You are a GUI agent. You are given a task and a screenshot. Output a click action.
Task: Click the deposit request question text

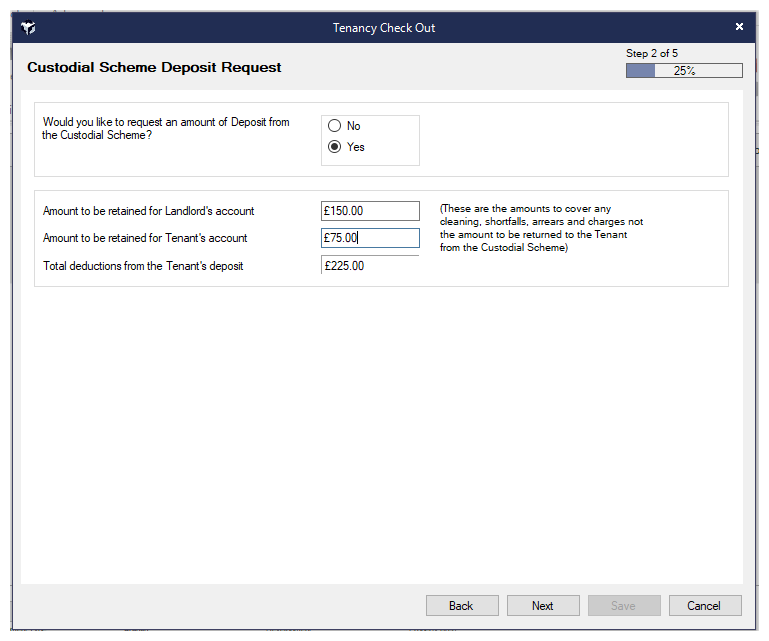pyautogui.click(x=166, y=129)
